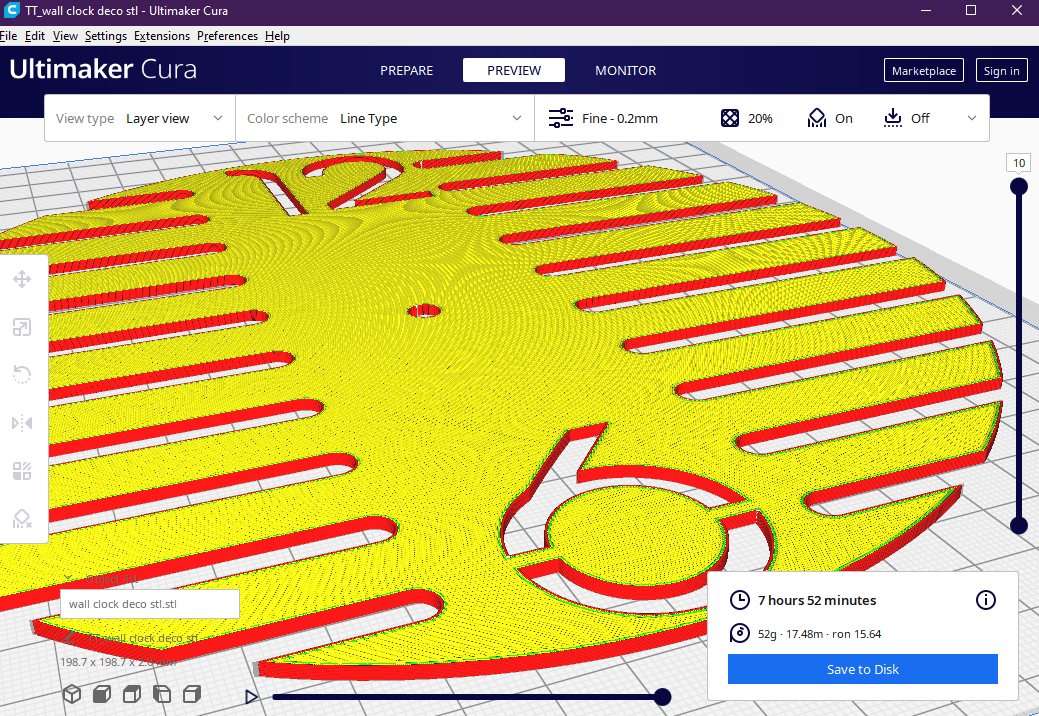Collapse the Object list panel
This screenshot has width=1039, height=716.
[69, 578]
